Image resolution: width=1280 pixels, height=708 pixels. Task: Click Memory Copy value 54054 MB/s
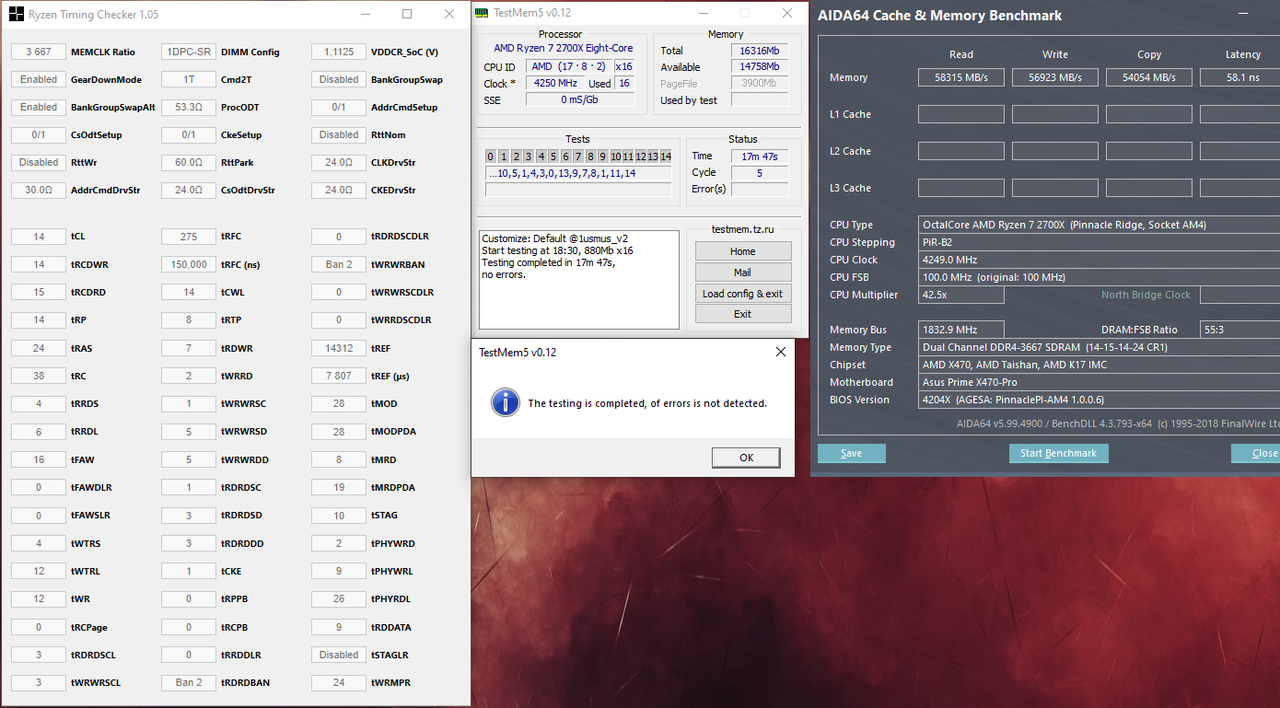(x=1149, y=77)
